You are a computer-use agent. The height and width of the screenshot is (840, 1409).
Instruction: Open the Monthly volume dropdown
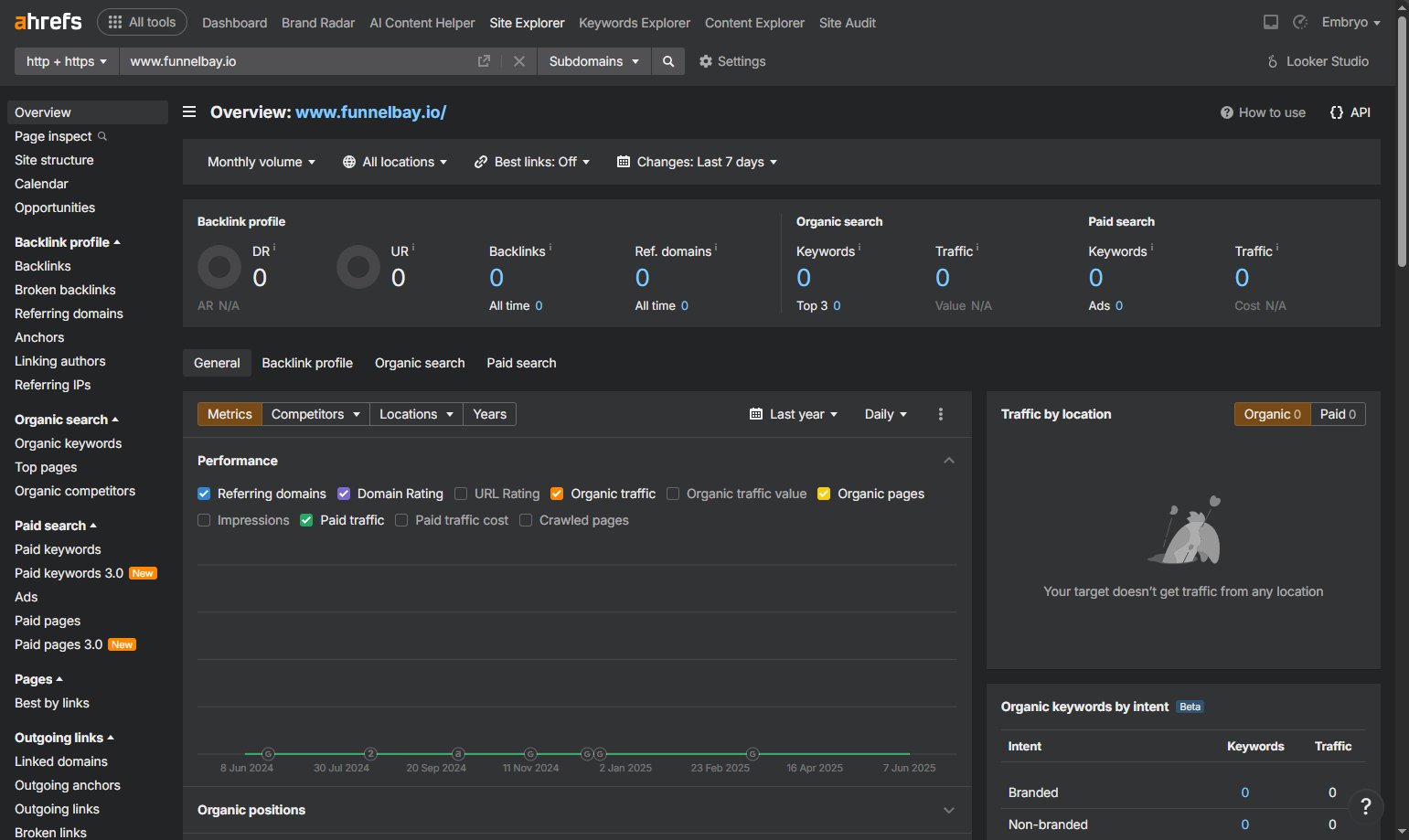(x=262, y=162)
